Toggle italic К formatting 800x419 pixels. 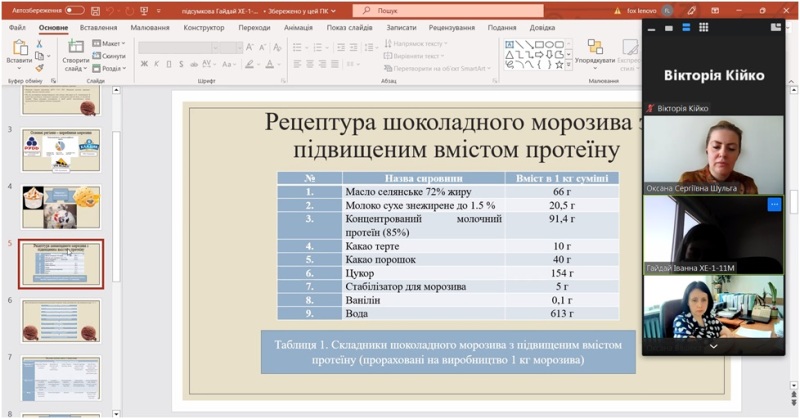click(x=157, y=64)
